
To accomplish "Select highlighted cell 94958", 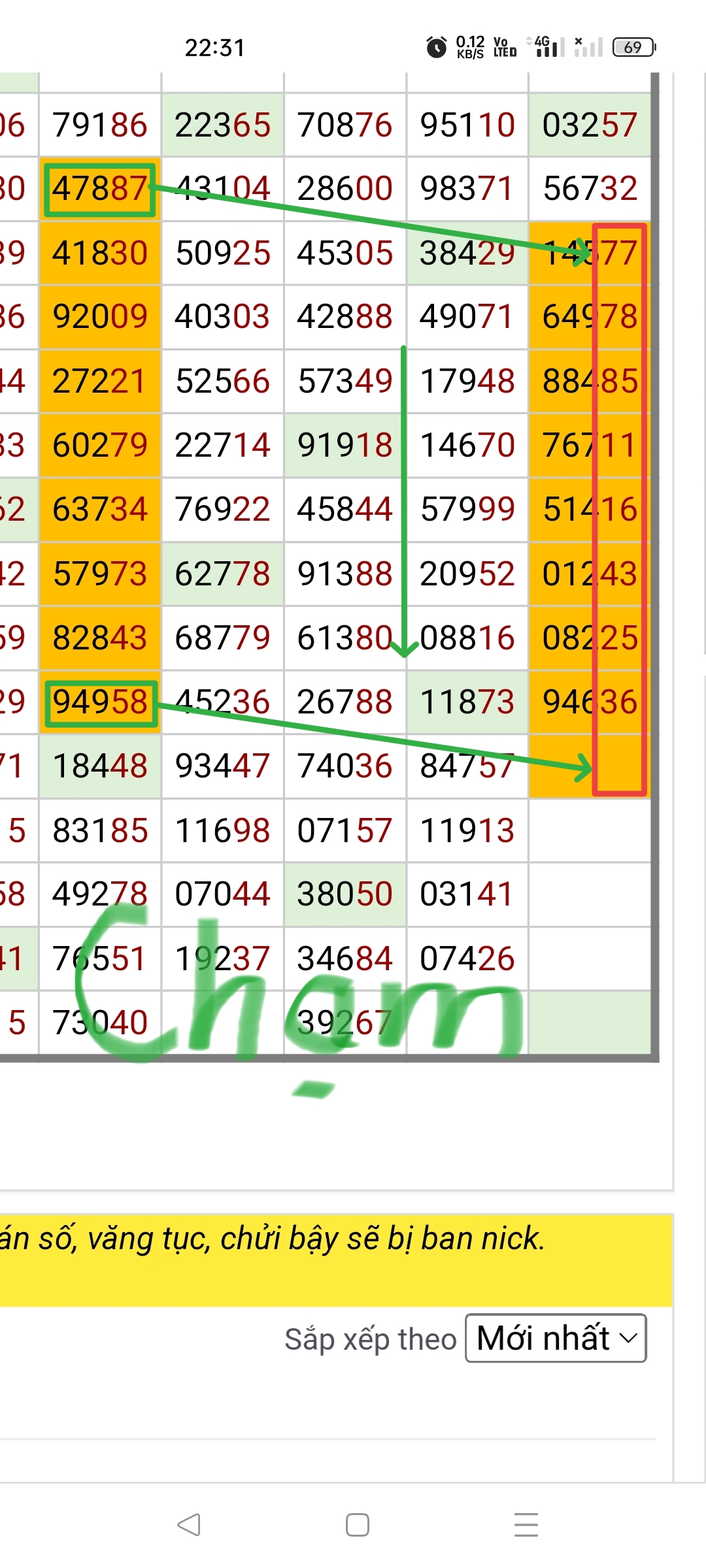I will [x=101, y=704].
